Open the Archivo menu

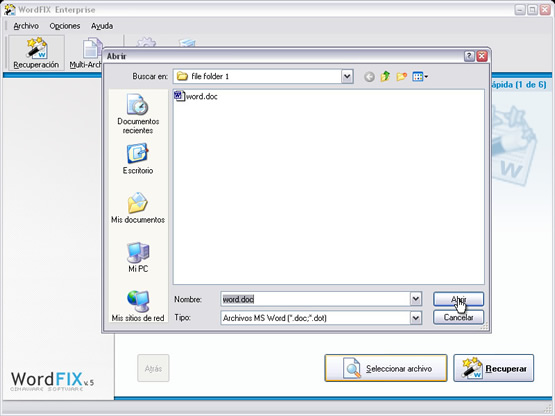(26, 26)
